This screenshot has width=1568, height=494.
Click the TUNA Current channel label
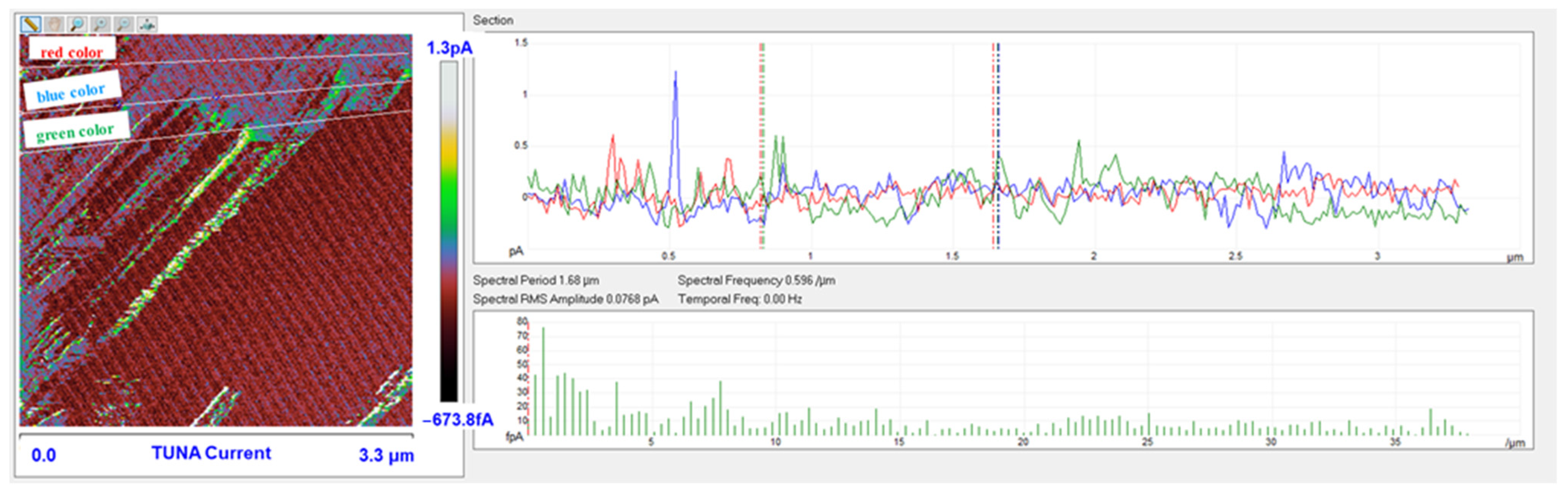click(211, 453)
